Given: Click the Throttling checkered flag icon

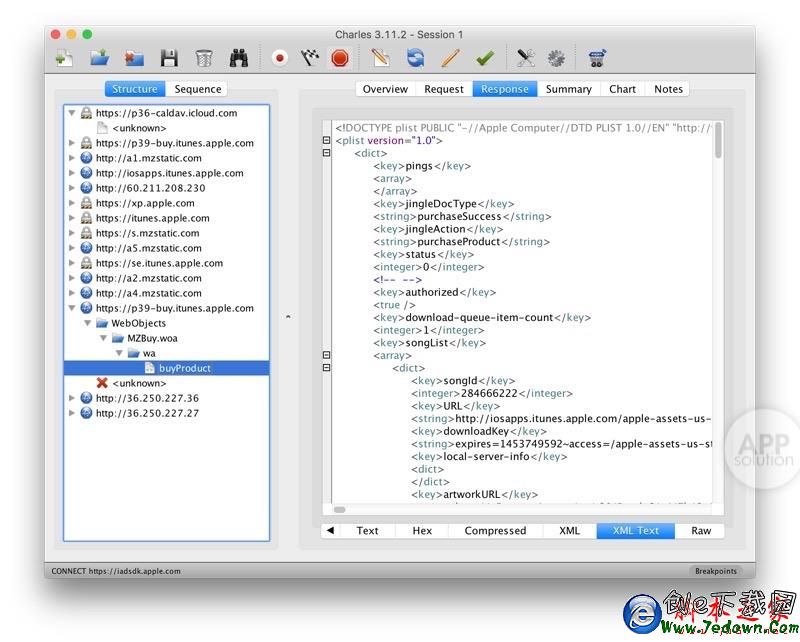Looking at the screenshot, I should (x=310, y=58).
